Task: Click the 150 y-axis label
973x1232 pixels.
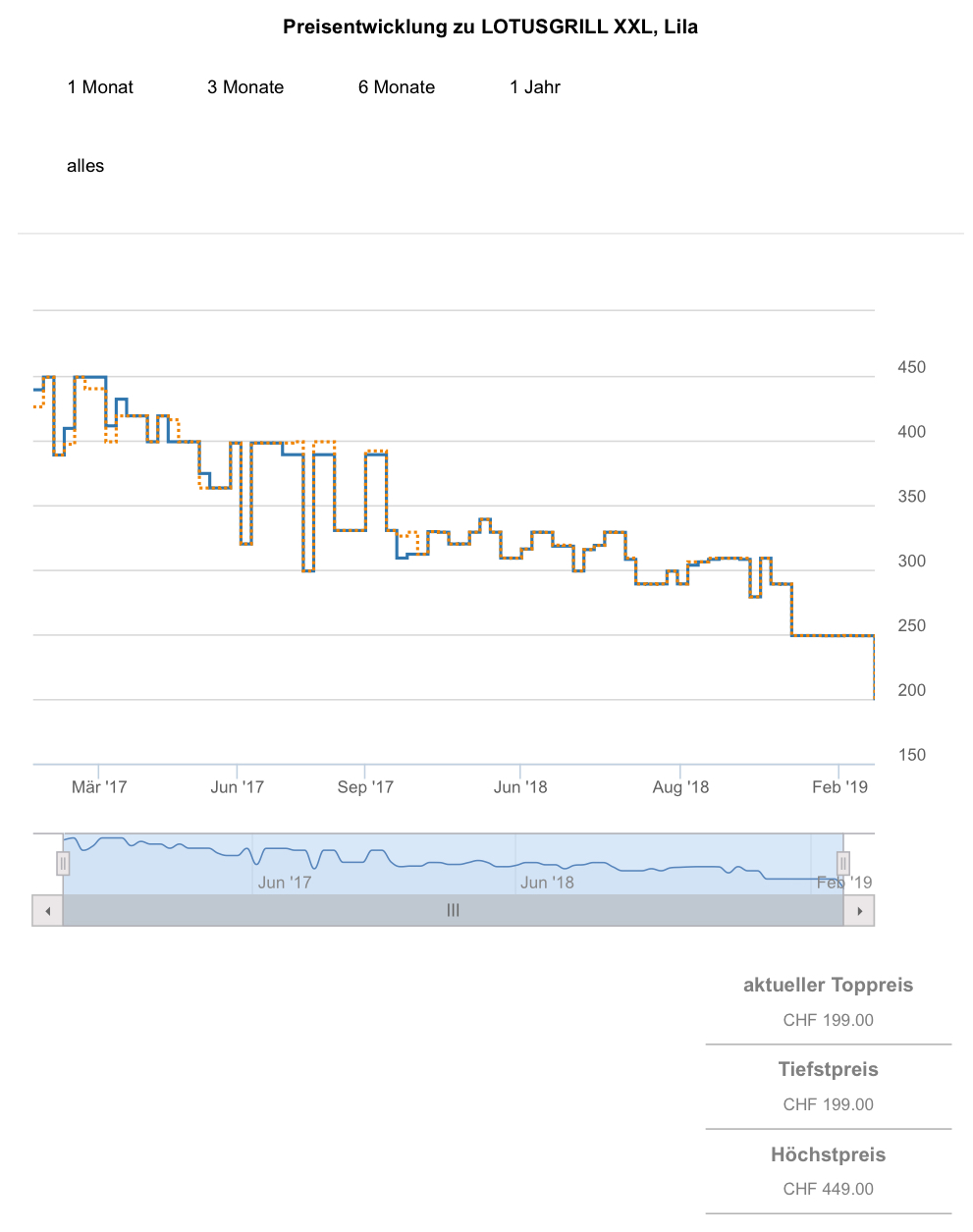Action: pos(911,755)
